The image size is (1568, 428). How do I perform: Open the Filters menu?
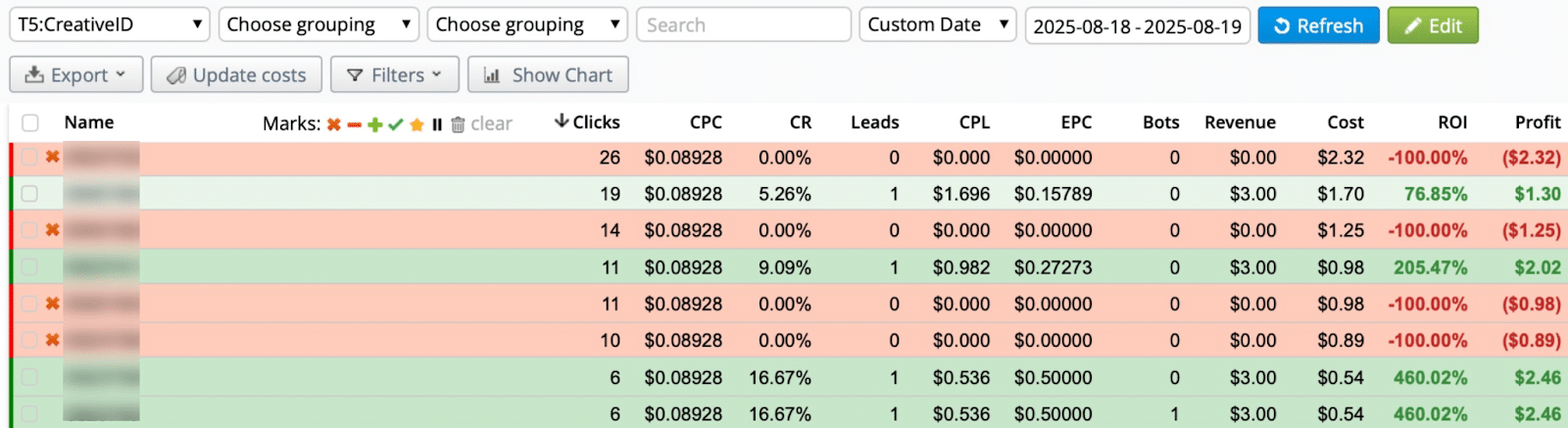click(x=395, y=74)
